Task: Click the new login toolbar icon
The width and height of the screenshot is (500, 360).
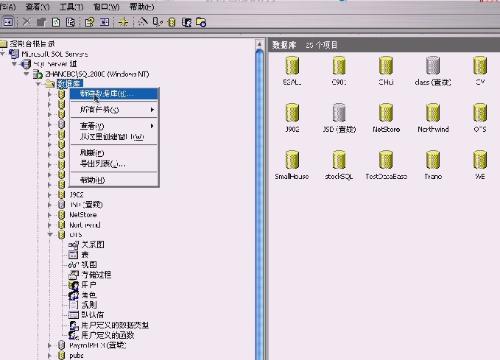Action: coord(187,22)
